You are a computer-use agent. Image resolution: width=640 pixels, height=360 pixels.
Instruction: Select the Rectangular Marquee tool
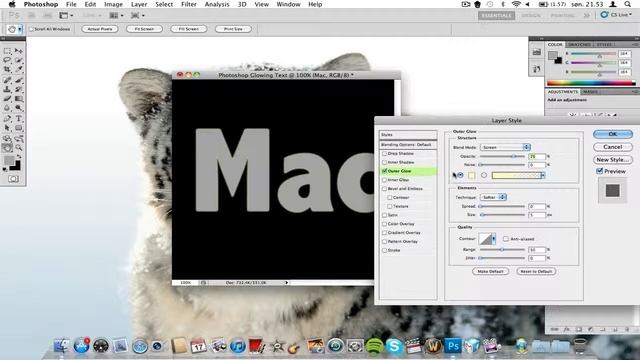coord(7,51)
